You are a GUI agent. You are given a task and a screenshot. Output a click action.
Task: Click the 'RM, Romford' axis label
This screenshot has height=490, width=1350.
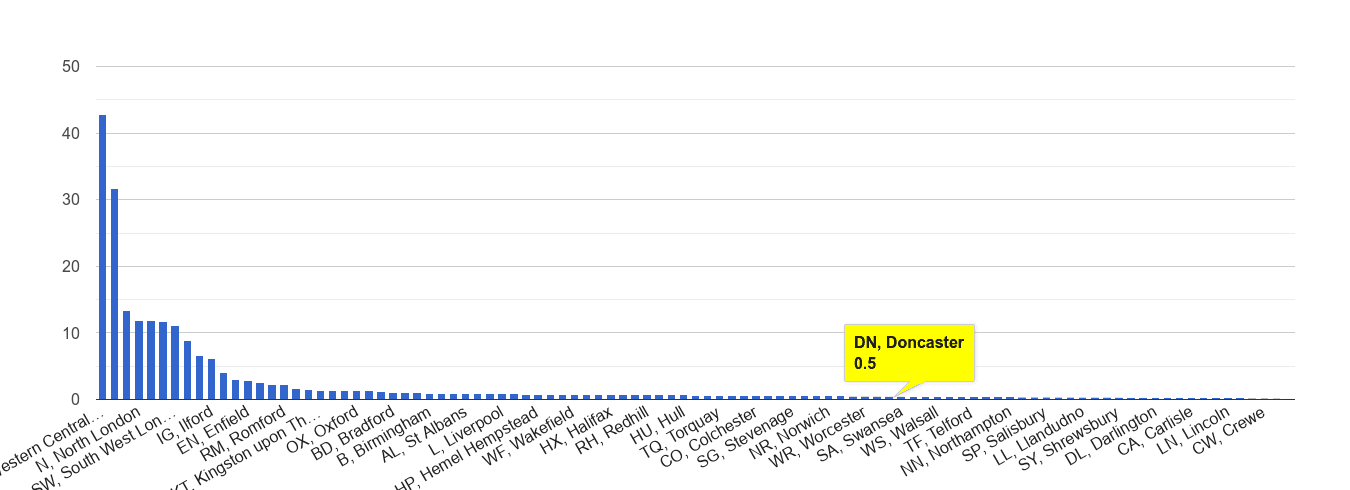point(244,432)
